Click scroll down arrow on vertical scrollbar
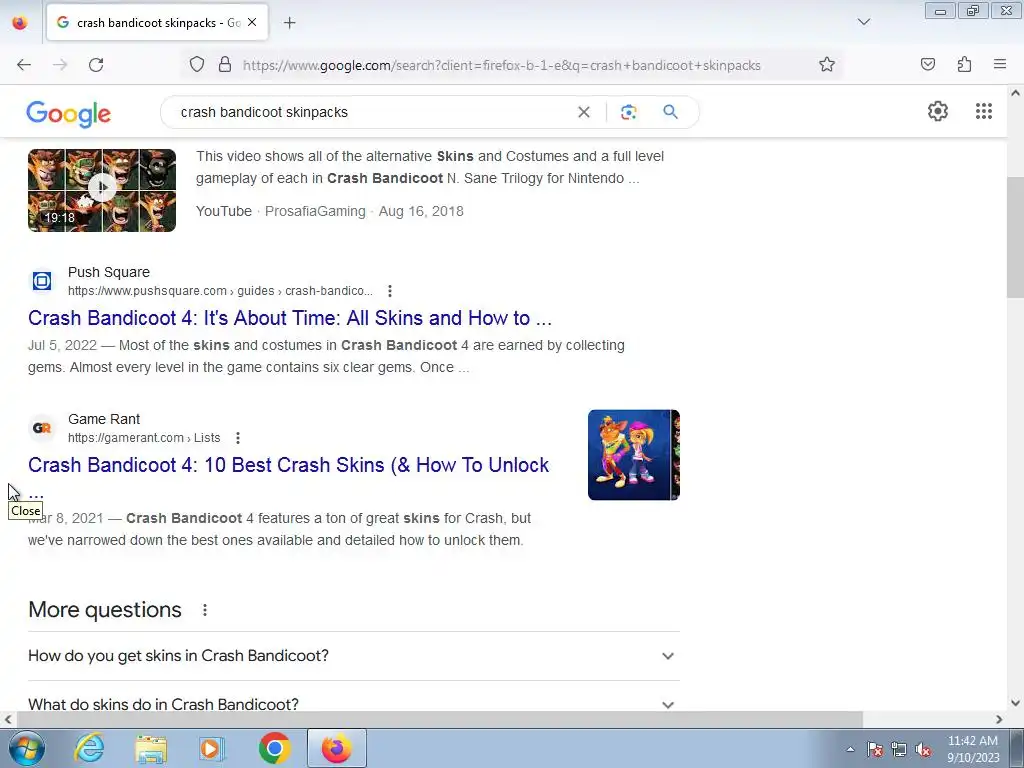The width and height of the screenshot is (1024, 768). (1015, 703)
